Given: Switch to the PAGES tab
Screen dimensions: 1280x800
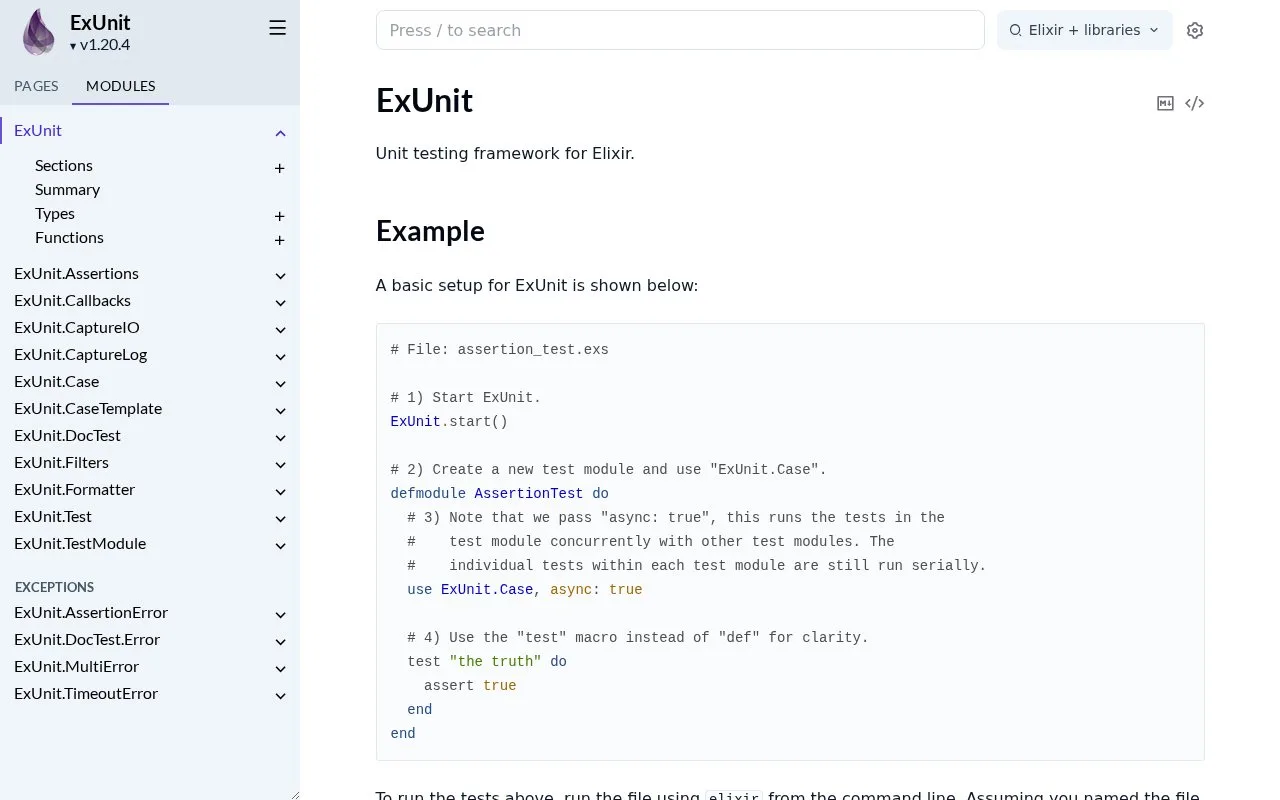Looking at the screenshot, I should coord(36,86).
